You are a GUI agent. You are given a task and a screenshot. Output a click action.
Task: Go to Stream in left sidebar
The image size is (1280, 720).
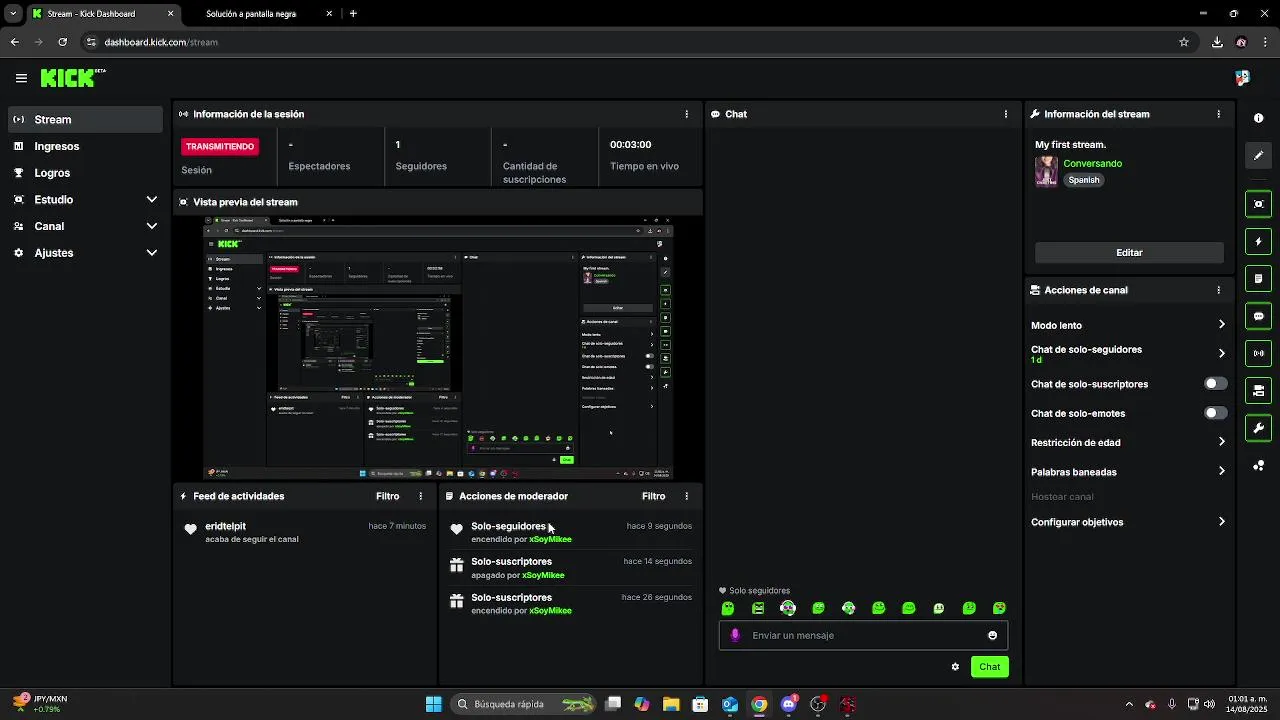[x=85, y=119]
